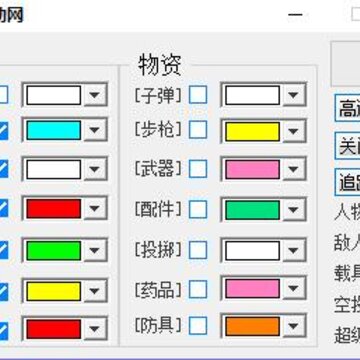Click the orange [防具] color swatch
360x360 pixels.
pos(252,326)
